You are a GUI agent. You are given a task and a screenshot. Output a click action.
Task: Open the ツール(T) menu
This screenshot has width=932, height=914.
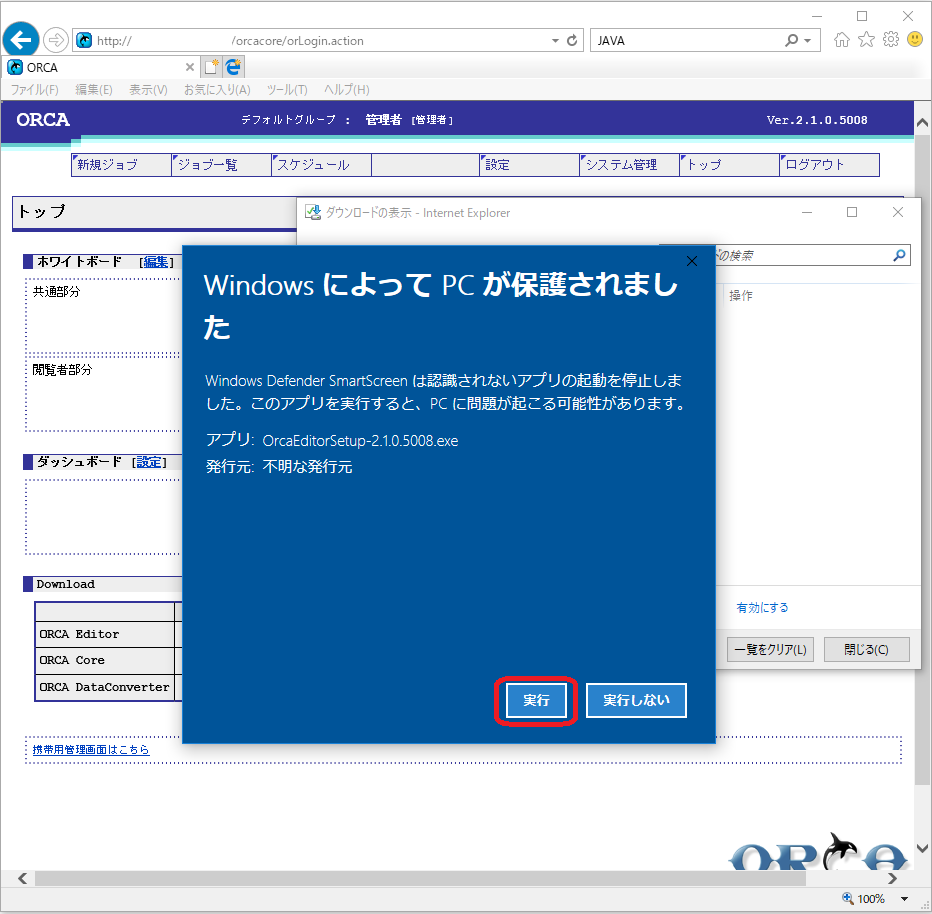[287, 90]
